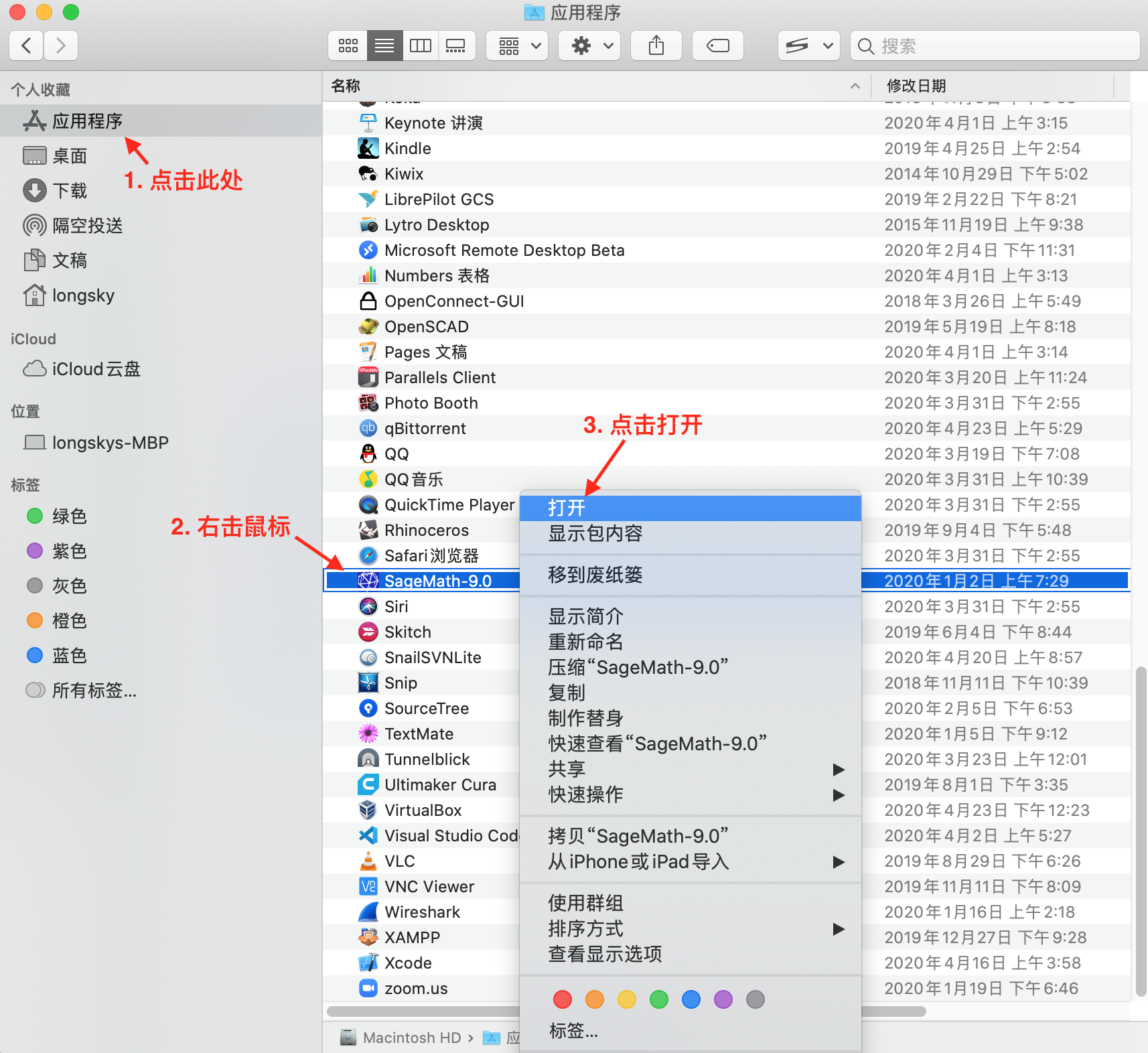Screen dimensions: 1148x1053
Task: Expand the Share (共享) submenu
Action: [x=691, y=769]
